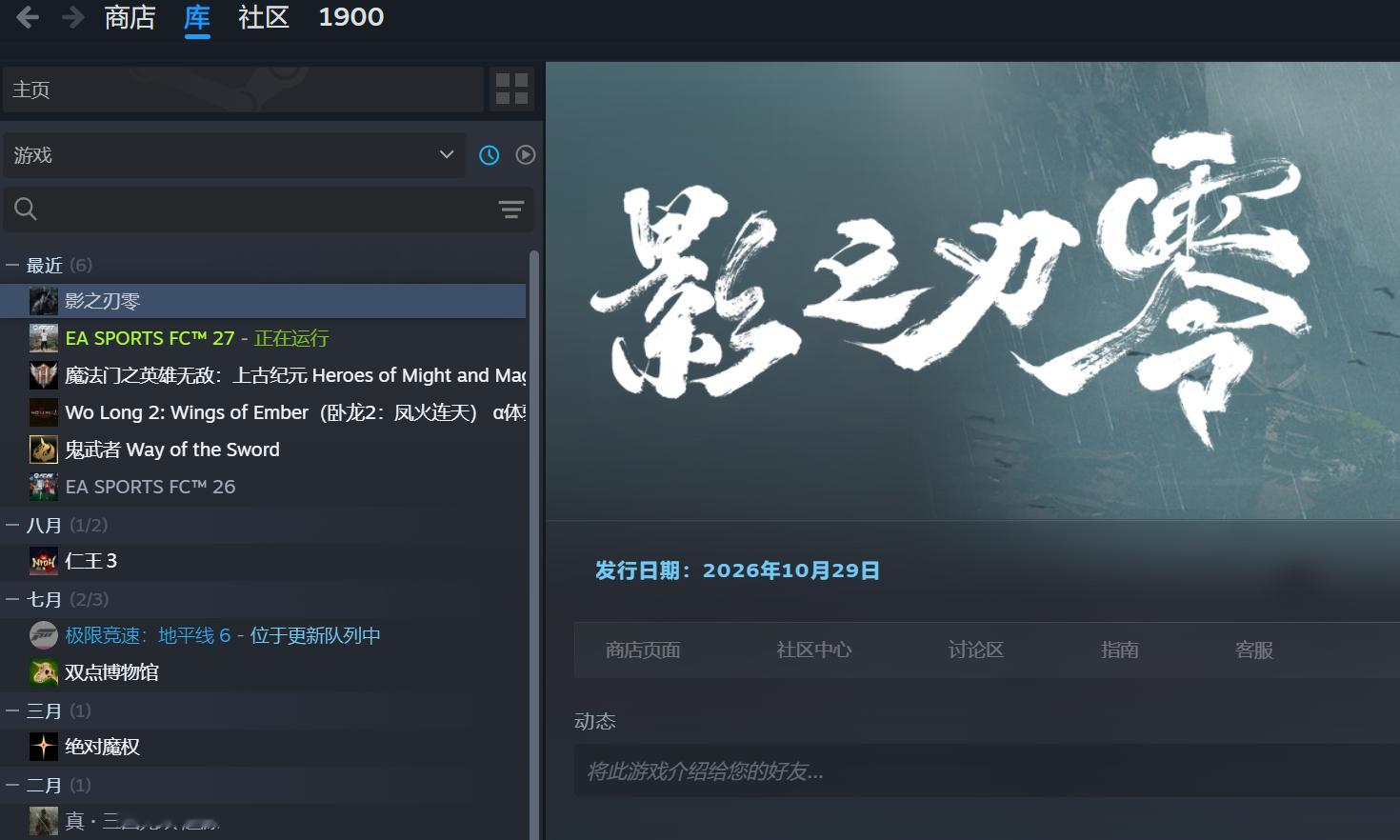
Task: Open 客服 tab
Action: pyautogui.click(x=1254, y=650)
